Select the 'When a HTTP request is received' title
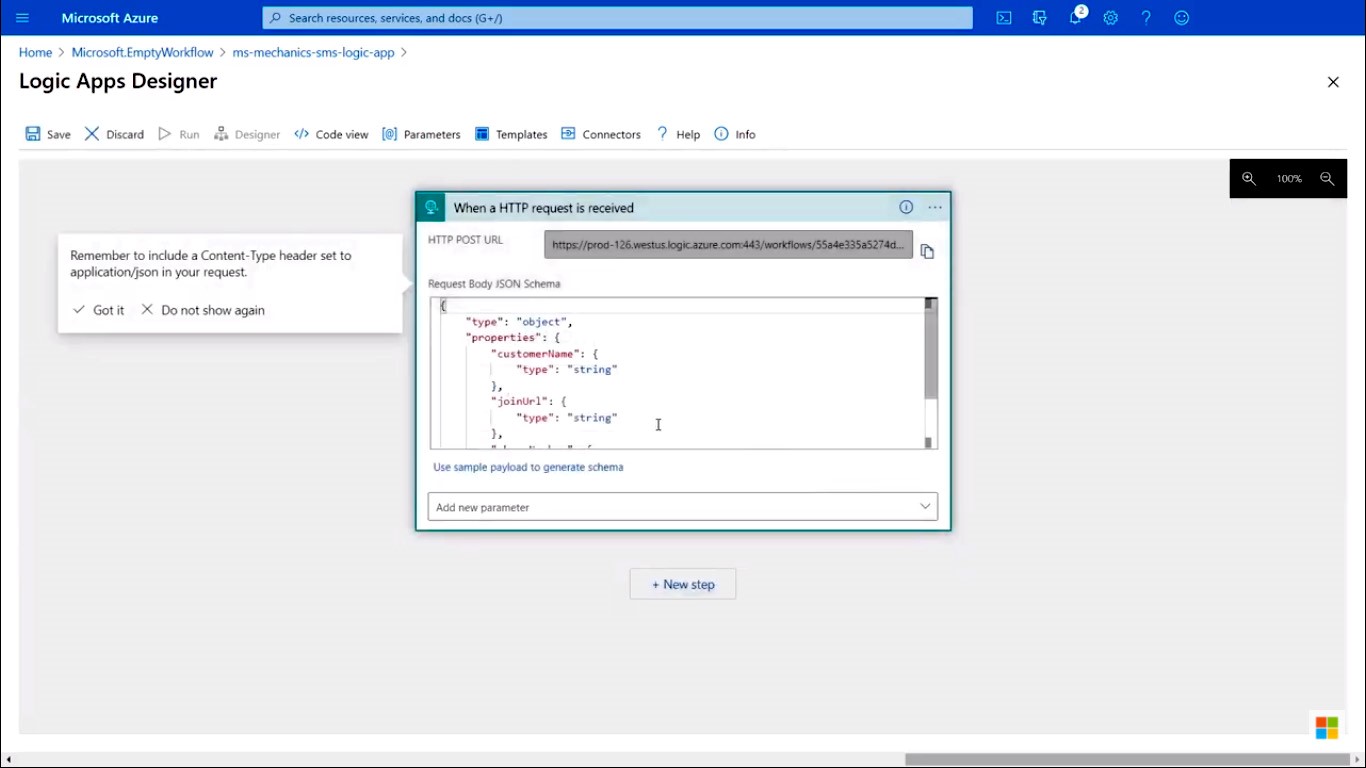This screenshot has width=1366, height=768. (x=543, y=208)
